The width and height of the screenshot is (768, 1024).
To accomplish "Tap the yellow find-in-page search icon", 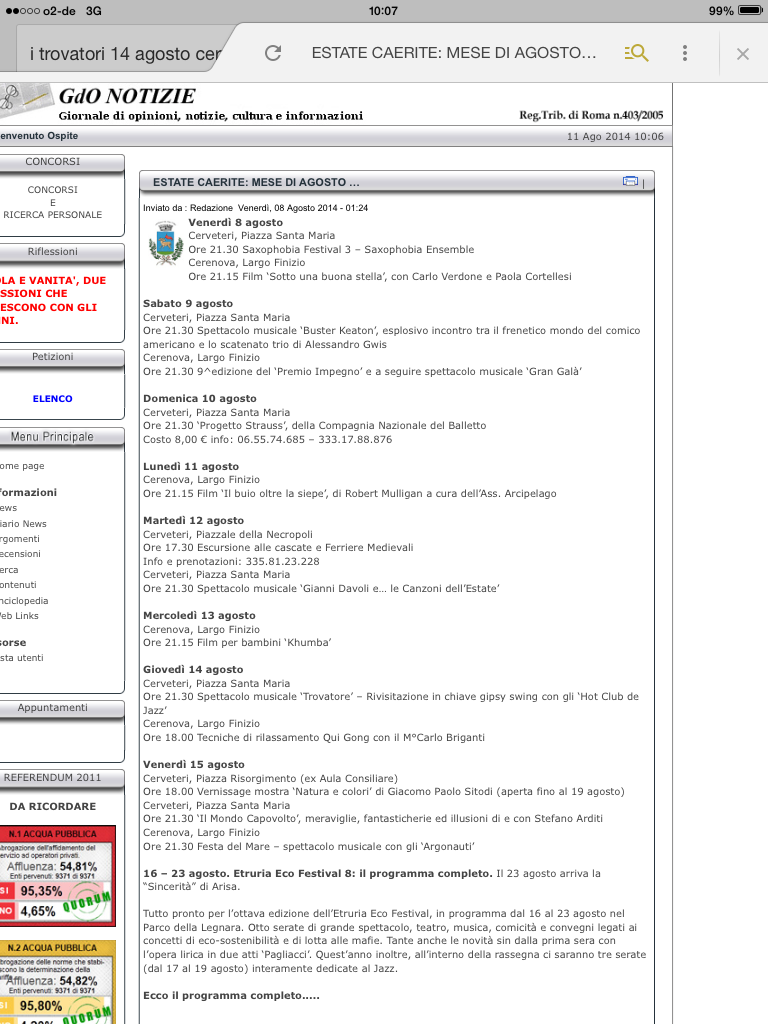I will tap(636, 53).
